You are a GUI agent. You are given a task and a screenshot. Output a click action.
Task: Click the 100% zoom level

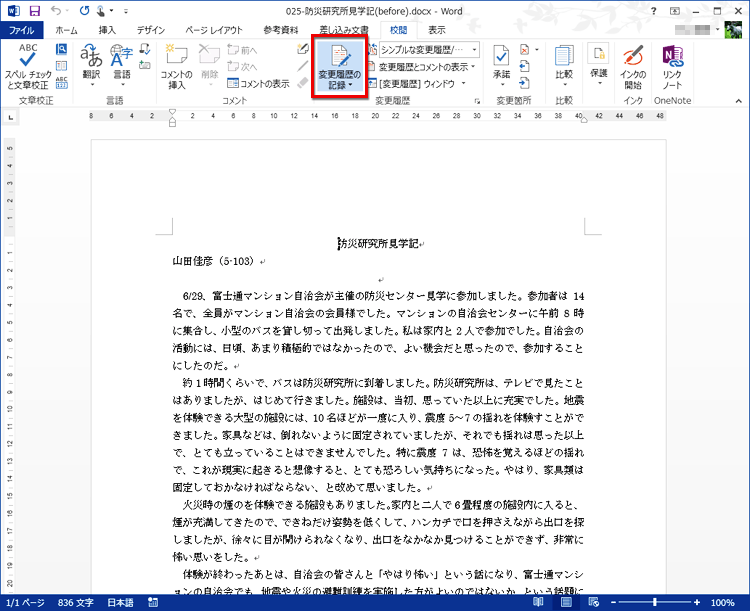point(722,602)
